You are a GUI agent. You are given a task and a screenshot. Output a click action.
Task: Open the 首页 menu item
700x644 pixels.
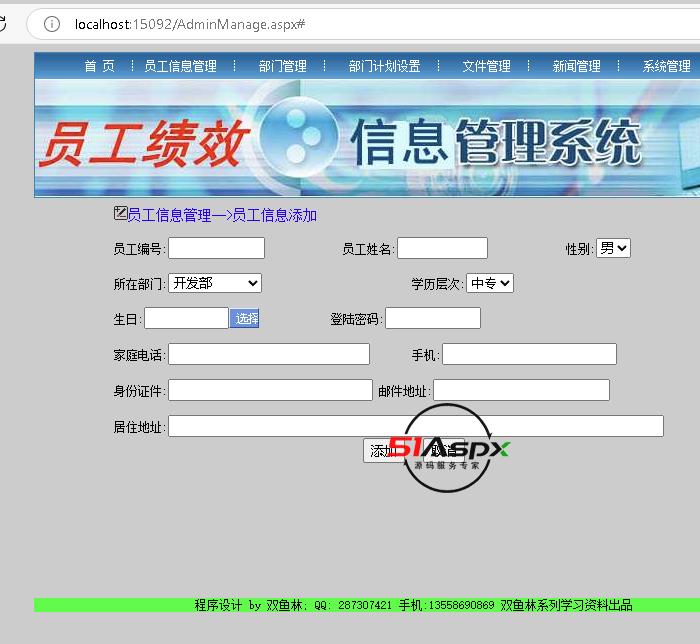pos(100,66)
